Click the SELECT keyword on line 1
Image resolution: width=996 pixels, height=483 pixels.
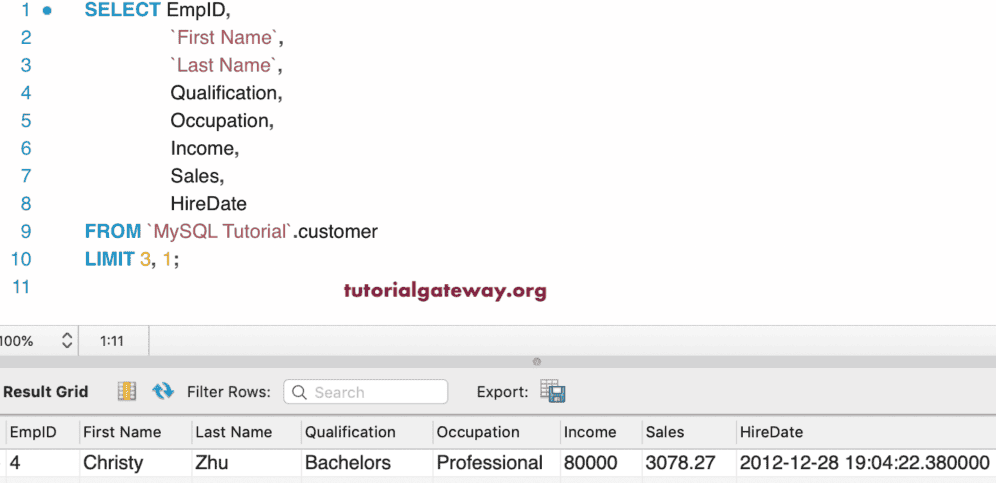tap(123, 10)
